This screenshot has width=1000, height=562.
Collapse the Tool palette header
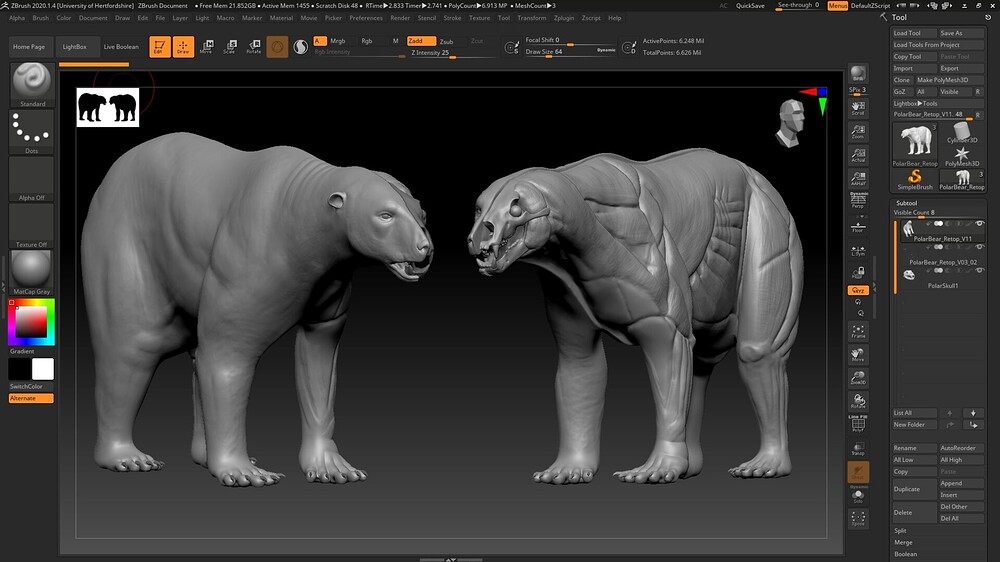(899, 17)
